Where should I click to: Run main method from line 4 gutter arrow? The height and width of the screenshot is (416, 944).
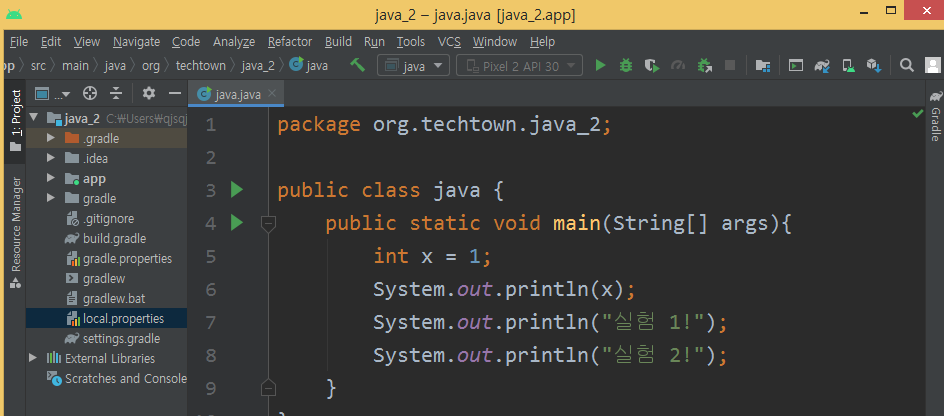(237, 223)
